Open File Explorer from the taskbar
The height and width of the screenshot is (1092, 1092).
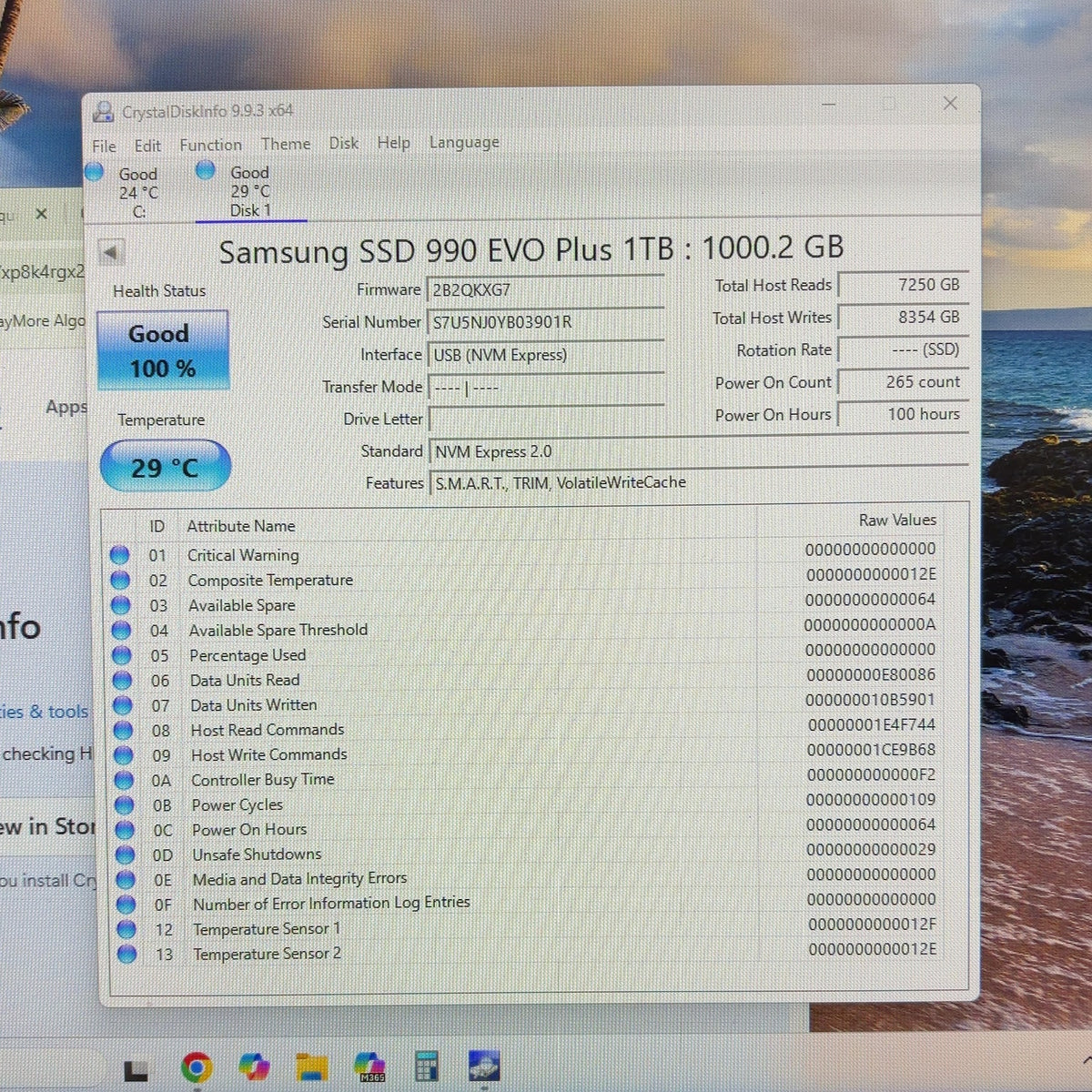[x=311, y=1067]
